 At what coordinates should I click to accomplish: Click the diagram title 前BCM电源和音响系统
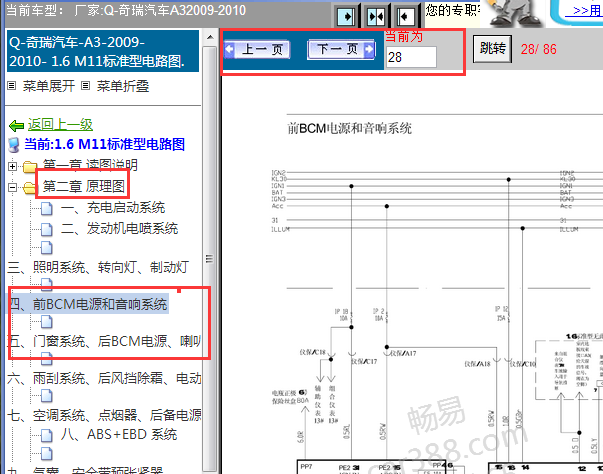pos(350,128)
